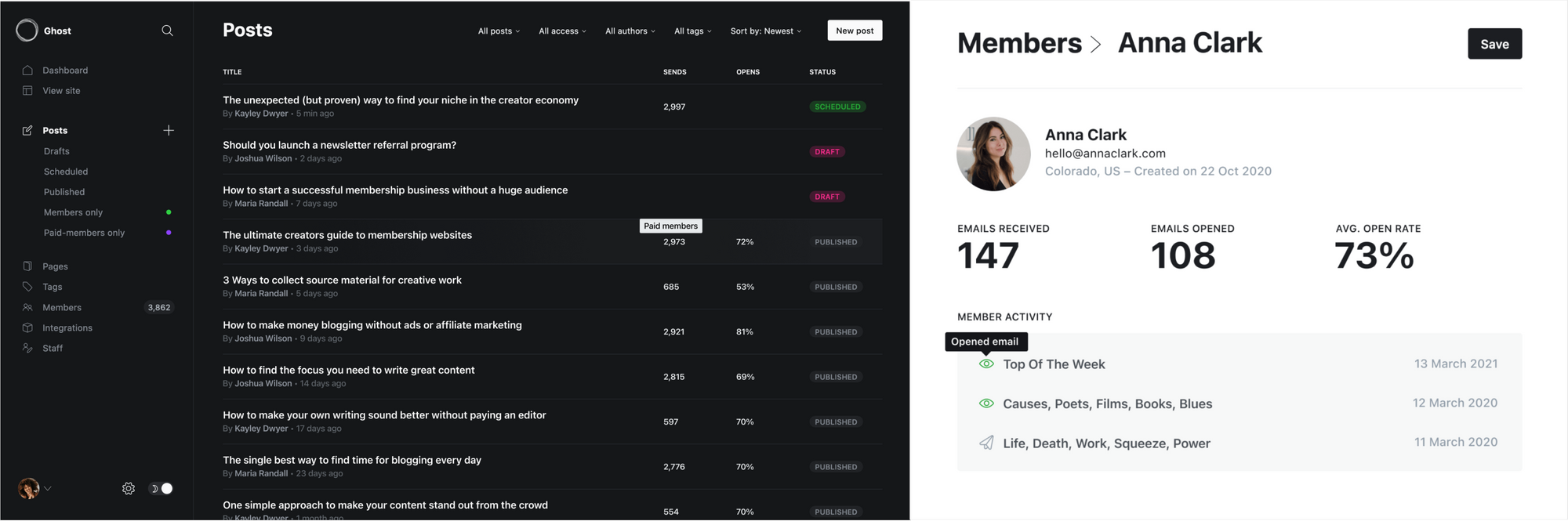Click the View site layout icon
Screen dimensions: 1568x521
[27, 91]
